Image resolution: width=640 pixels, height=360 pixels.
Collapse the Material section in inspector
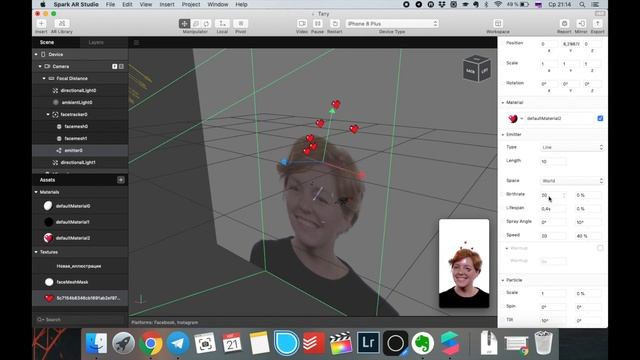(x=503, y=102)
